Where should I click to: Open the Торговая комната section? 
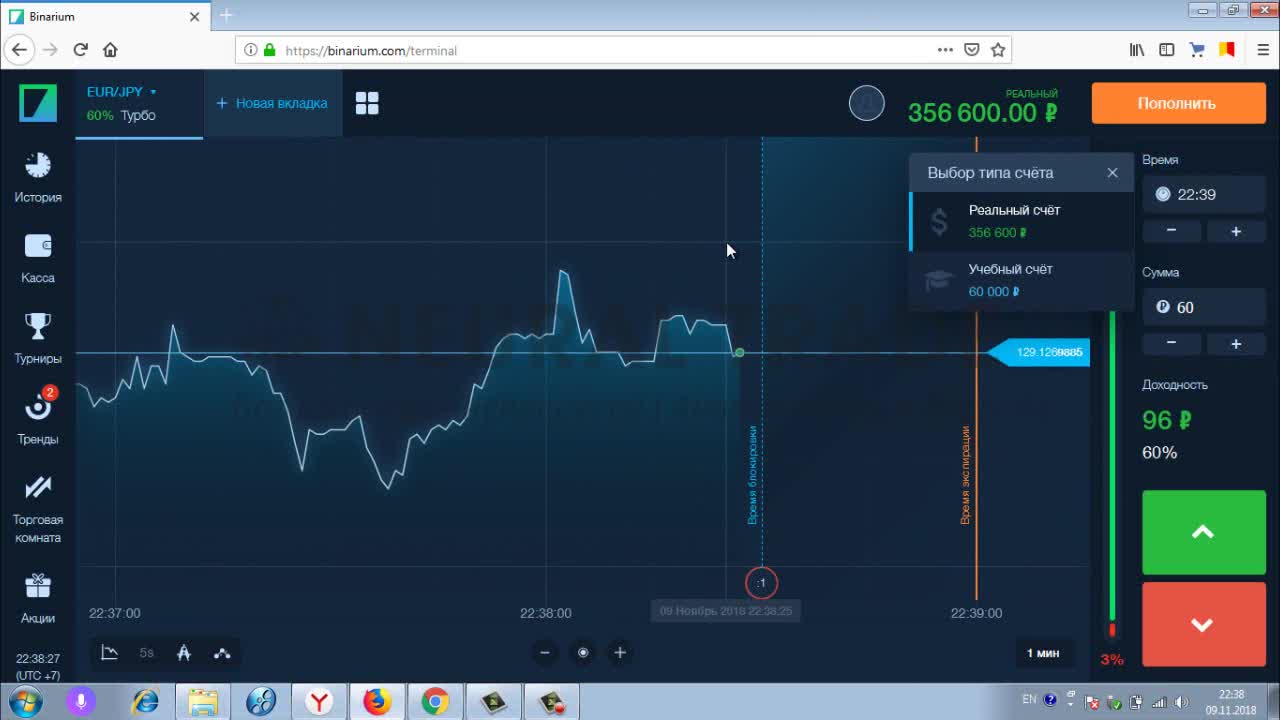point(38,509)
